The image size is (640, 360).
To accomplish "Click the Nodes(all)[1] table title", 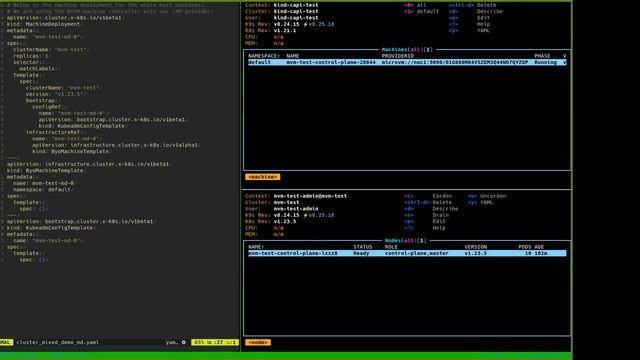I will [405, 240].
